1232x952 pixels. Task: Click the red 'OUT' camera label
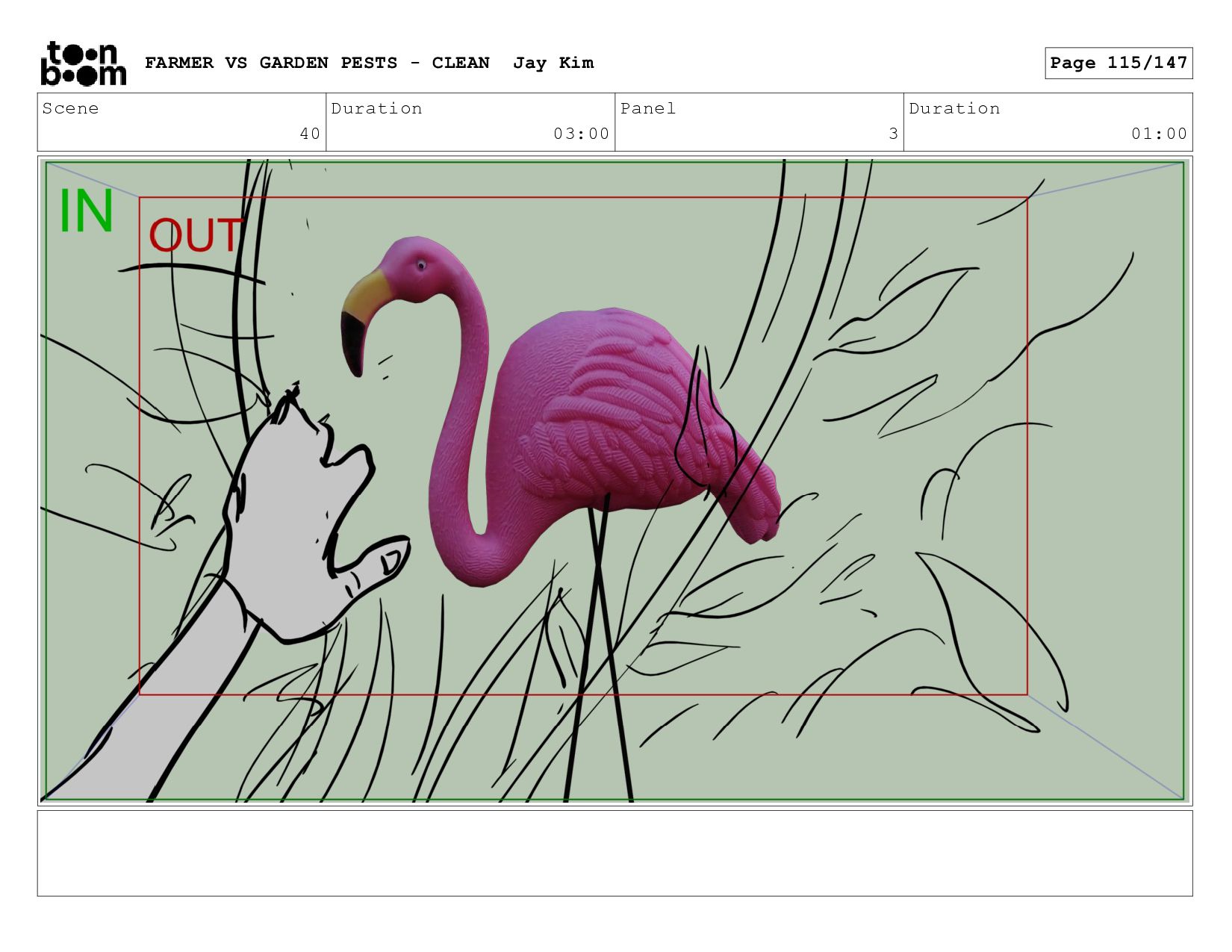click(196, 235)
